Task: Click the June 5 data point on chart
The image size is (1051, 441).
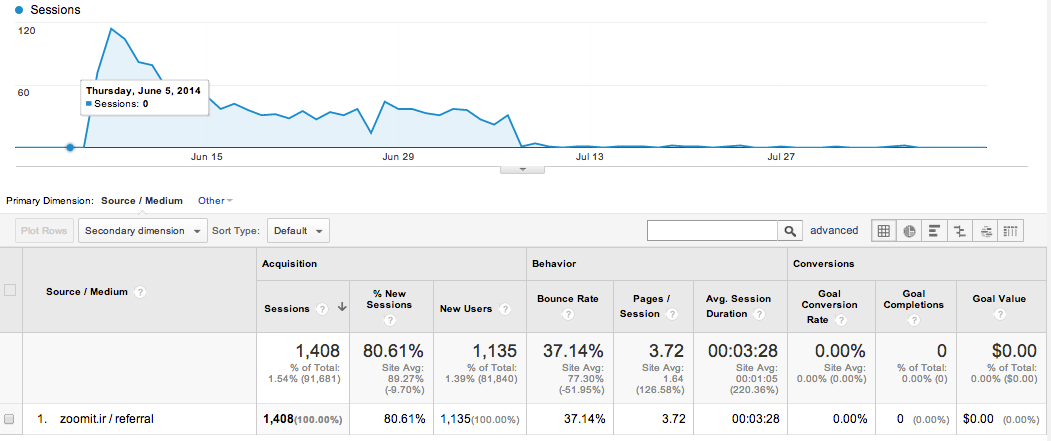Action: [x=70, y=147]
